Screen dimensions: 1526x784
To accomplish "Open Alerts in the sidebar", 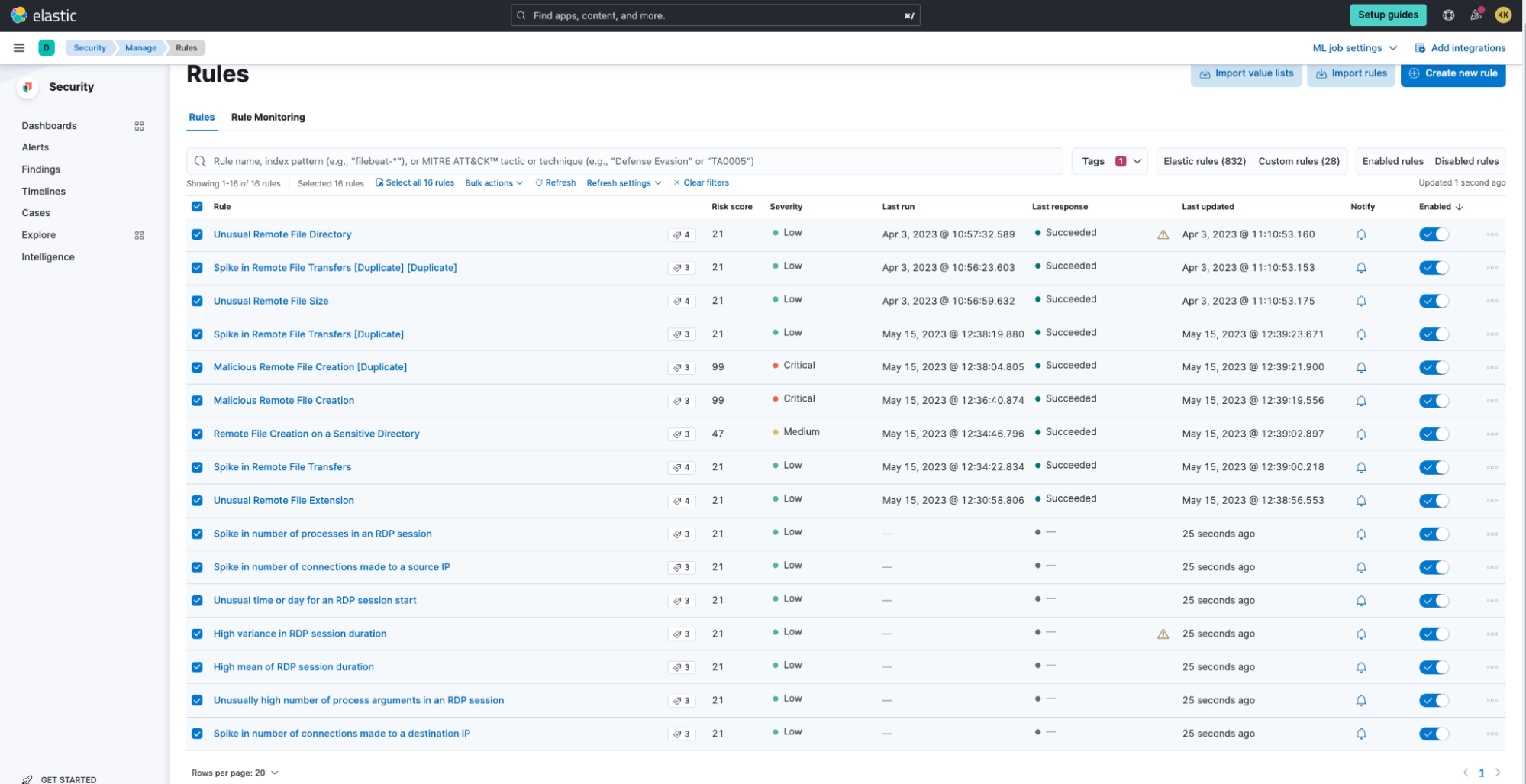I will (35, 147).
